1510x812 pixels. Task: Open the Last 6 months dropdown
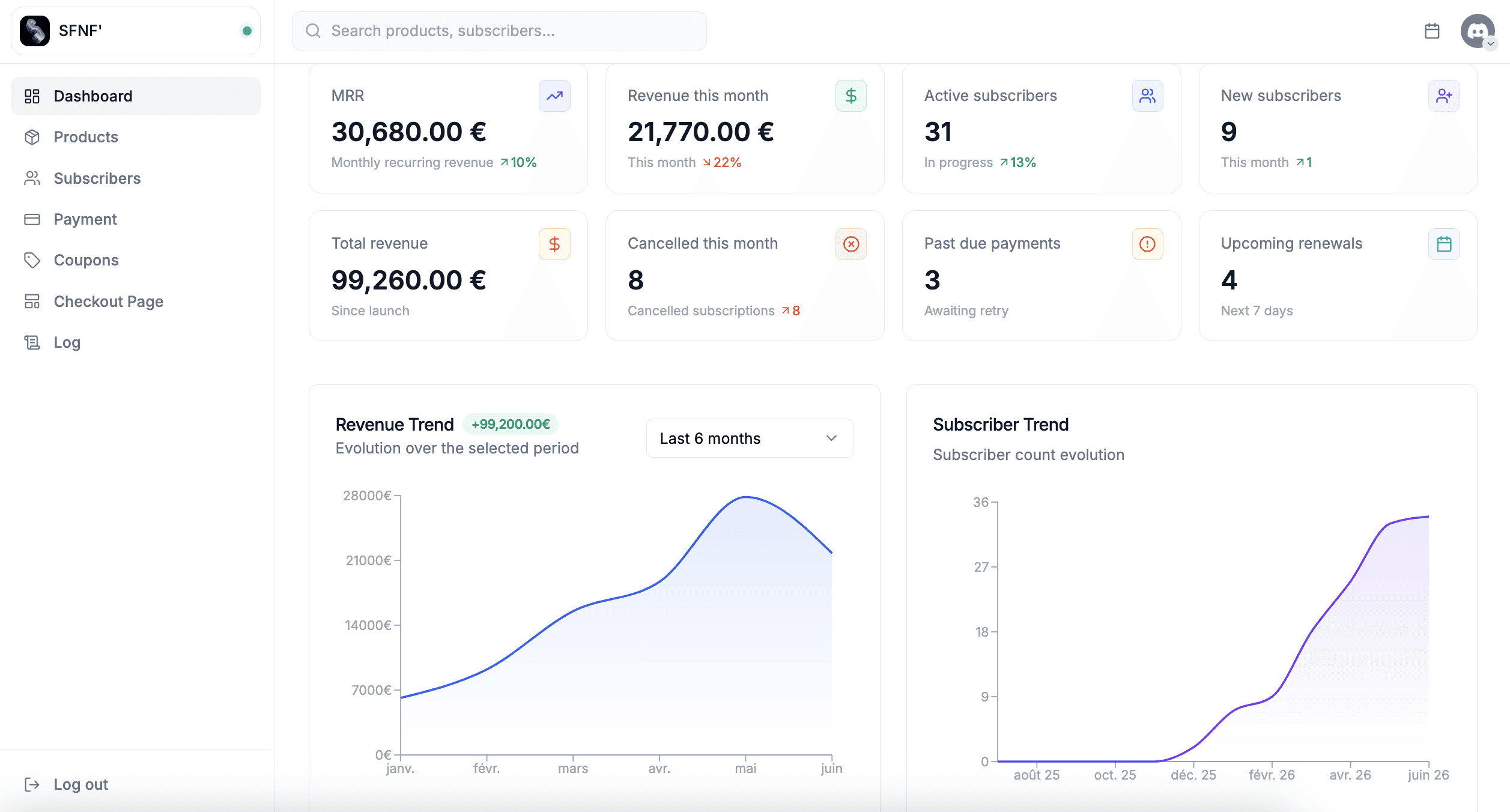(750, 438)
